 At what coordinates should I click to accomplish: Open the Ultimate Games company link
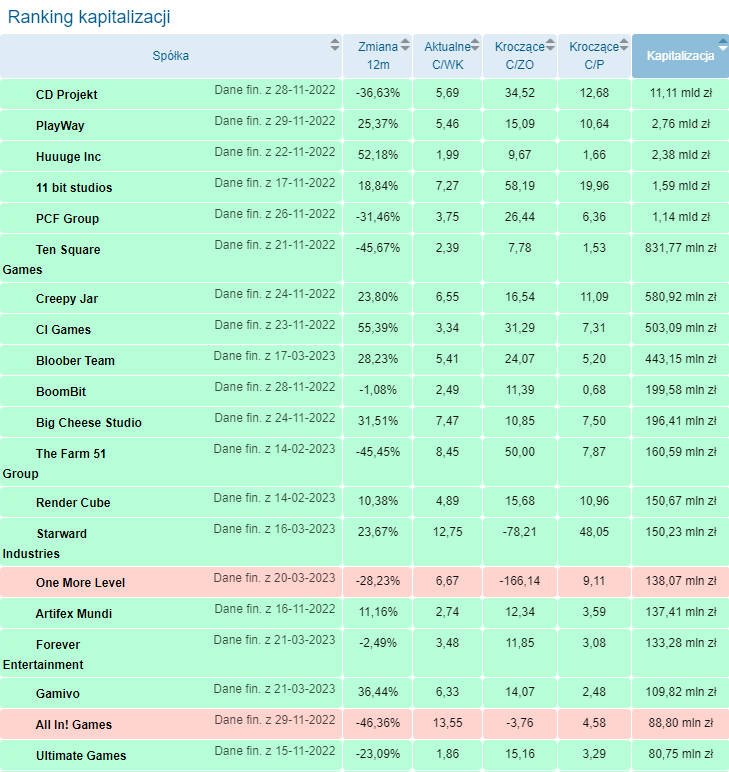click(81, 756)
